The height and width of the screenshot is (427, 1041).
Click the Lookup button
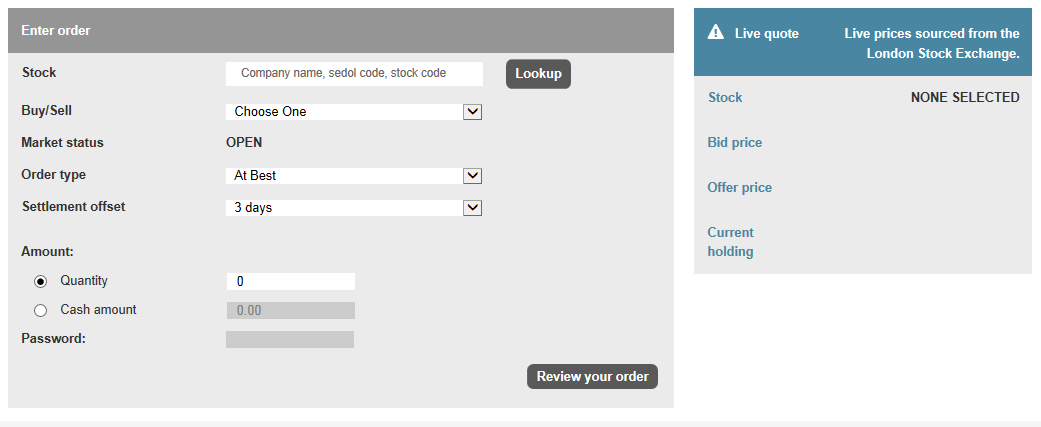(x=538, y=74)
